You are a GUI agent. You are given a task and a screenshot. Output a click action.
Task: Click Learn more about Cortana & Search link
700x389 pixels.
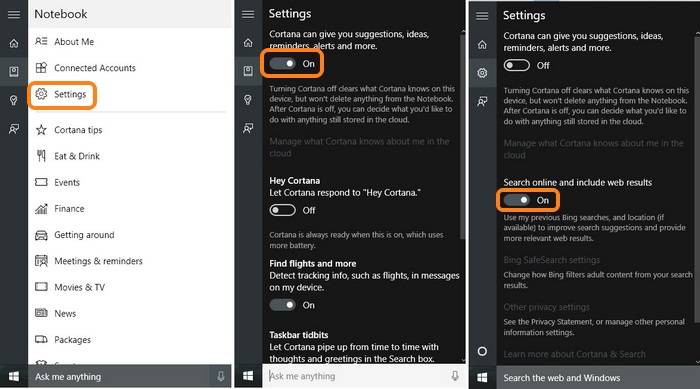tap(575, 354)
